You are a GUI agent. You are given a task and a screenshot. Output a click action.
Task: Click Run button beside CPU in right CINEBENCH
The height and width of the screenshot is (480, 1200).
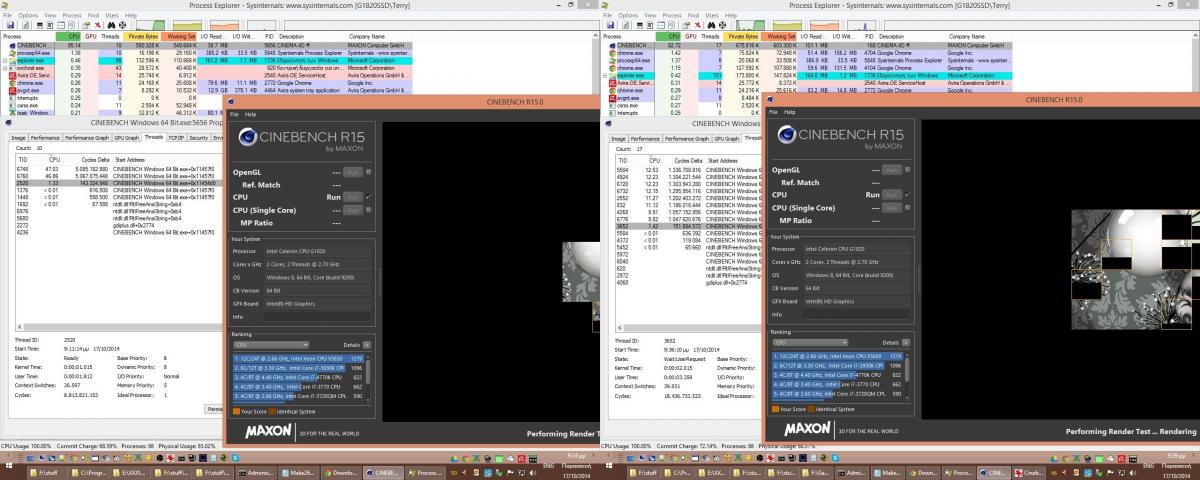pos(892,197)
